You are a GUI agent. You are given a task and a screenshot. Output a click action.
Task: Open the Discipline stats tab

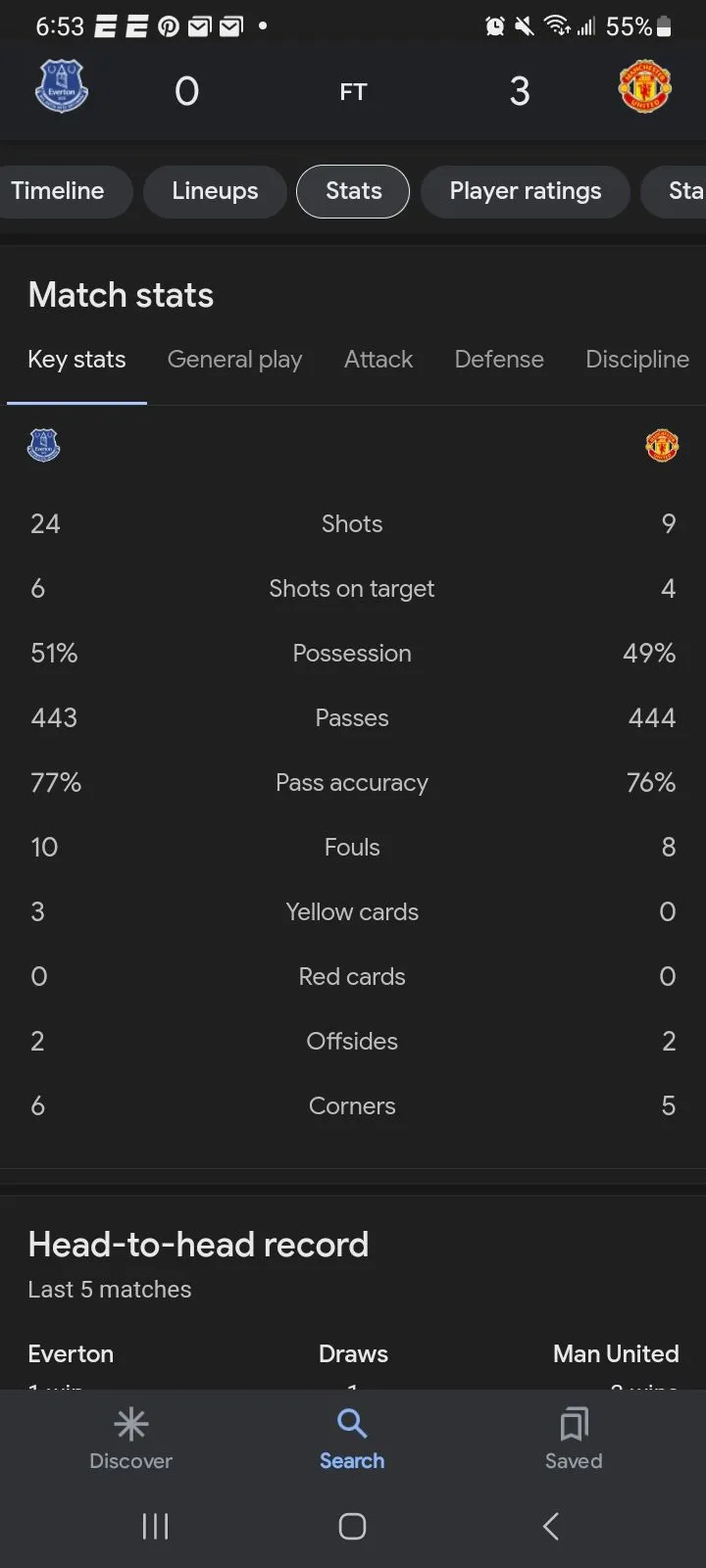637,360
